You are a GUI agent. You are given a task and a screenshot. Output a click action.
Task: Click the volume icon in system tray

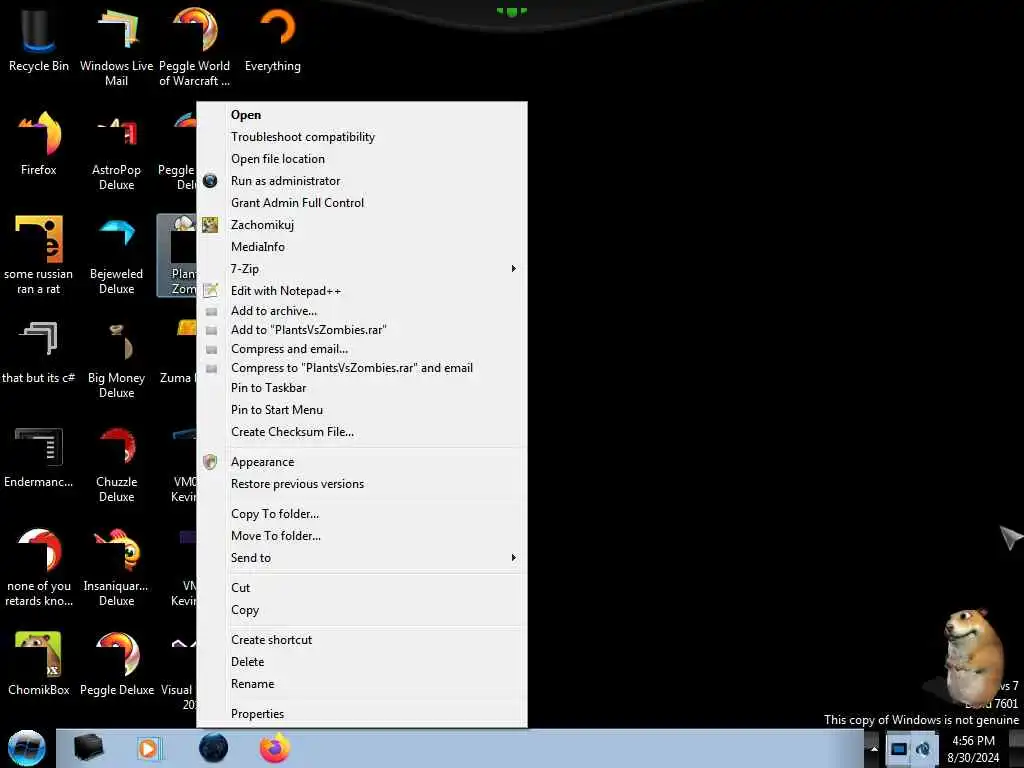coord(923,749)
